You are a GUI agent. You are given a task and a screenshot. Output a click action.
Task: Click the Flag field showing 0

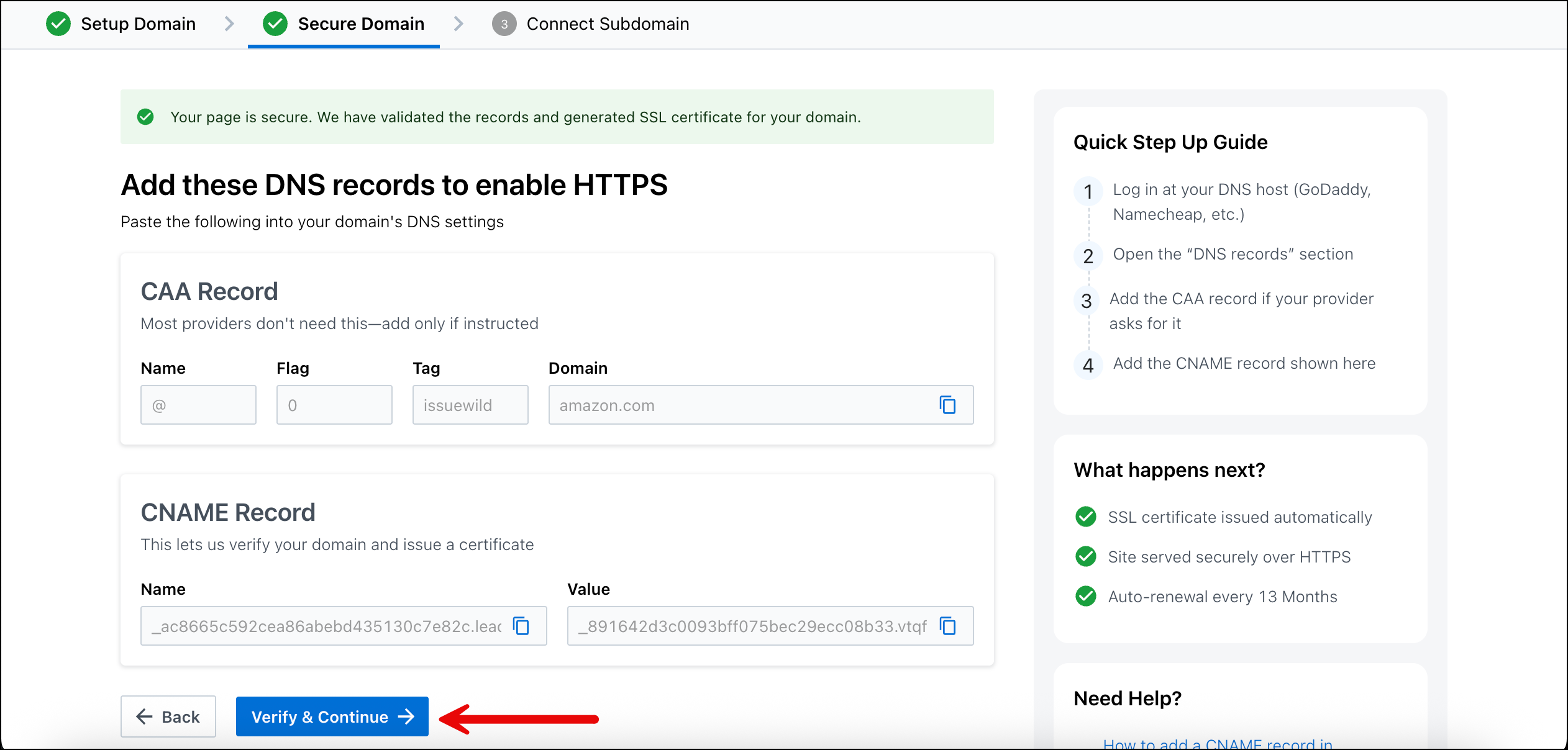click(x=334, y=405)
